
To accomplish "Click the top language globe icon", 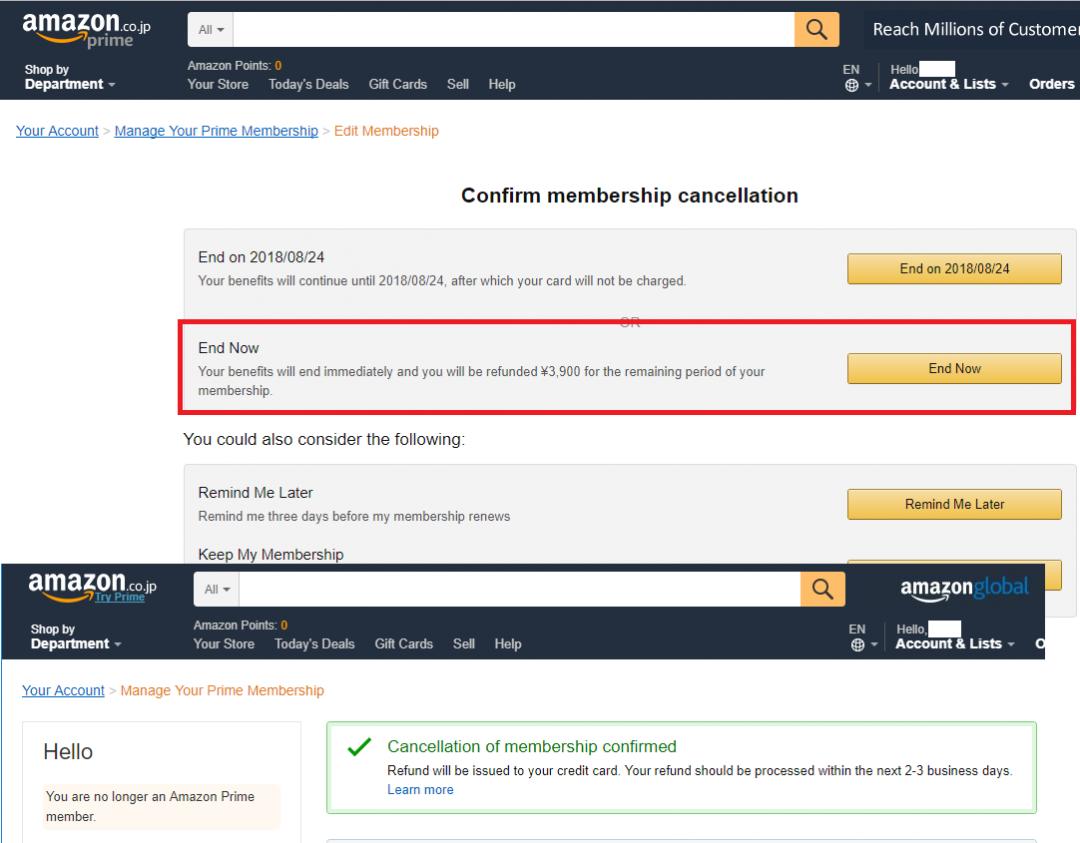I will (x=851, y=85).
